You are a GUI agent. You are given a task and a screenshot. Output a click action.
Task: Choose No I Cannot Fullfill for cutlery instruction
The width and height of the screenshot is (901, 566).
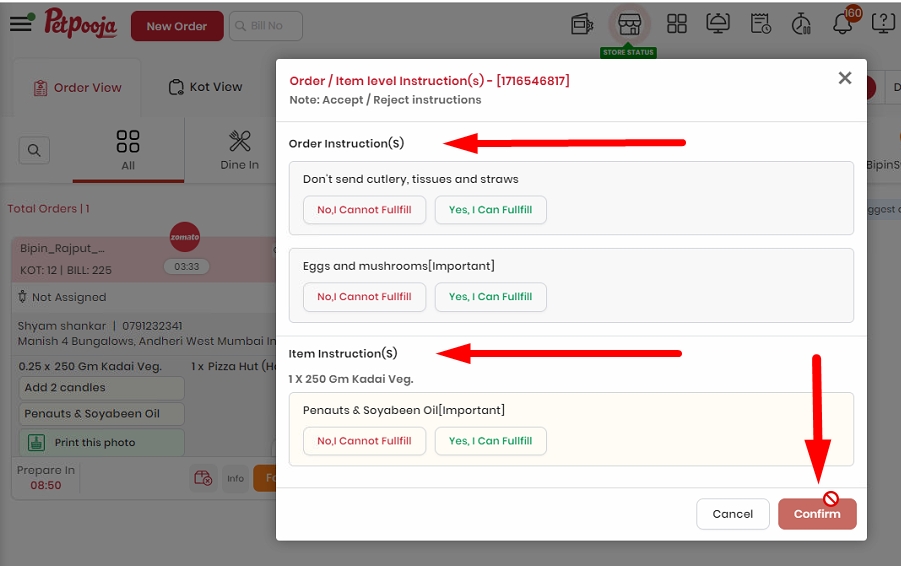click(x=364, y=210)
